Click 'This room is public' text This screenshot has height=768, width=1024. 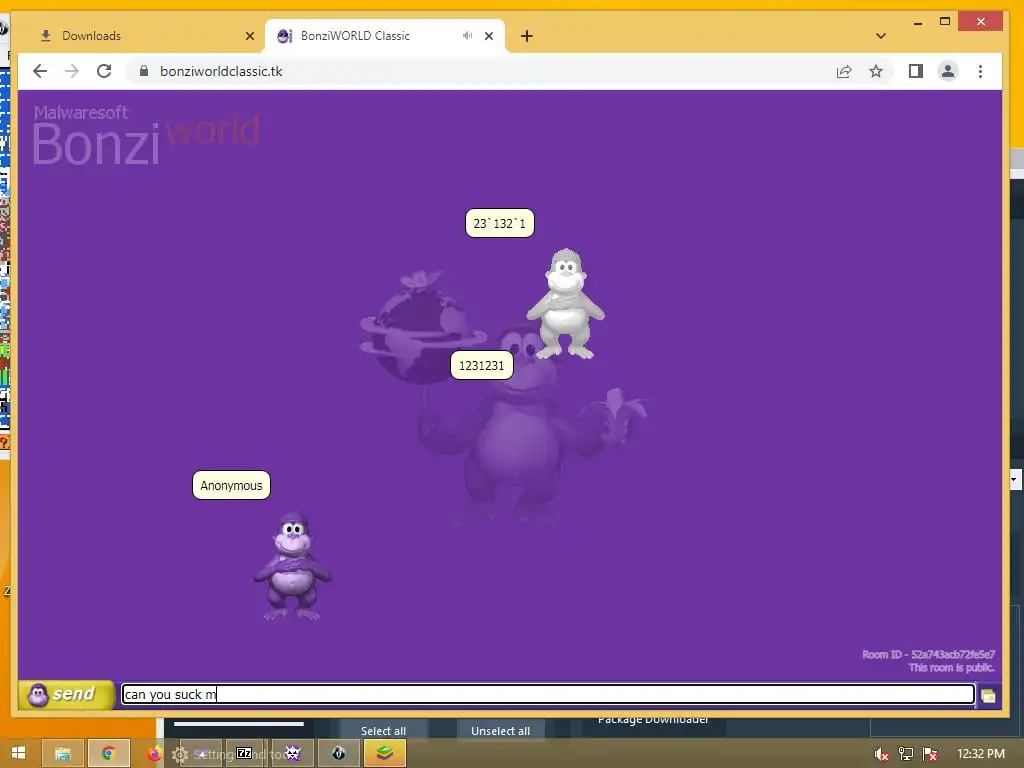tap(952, 667)
